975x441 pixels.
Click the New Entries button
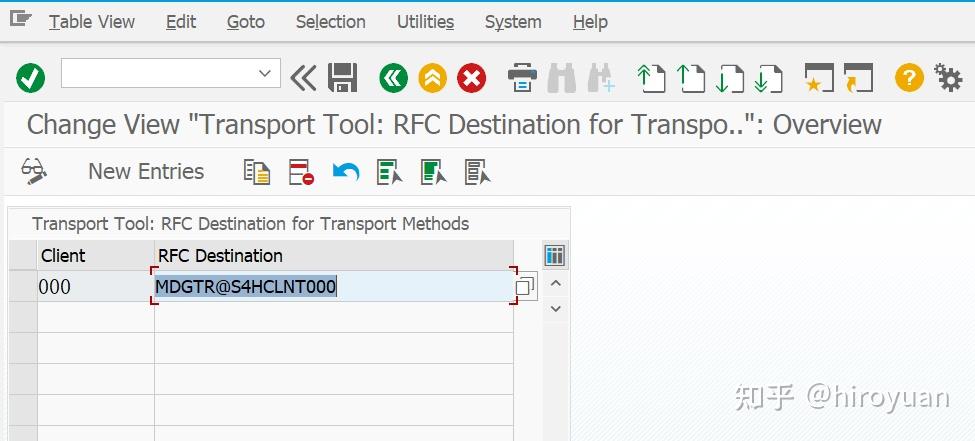(x=146, y=171)
